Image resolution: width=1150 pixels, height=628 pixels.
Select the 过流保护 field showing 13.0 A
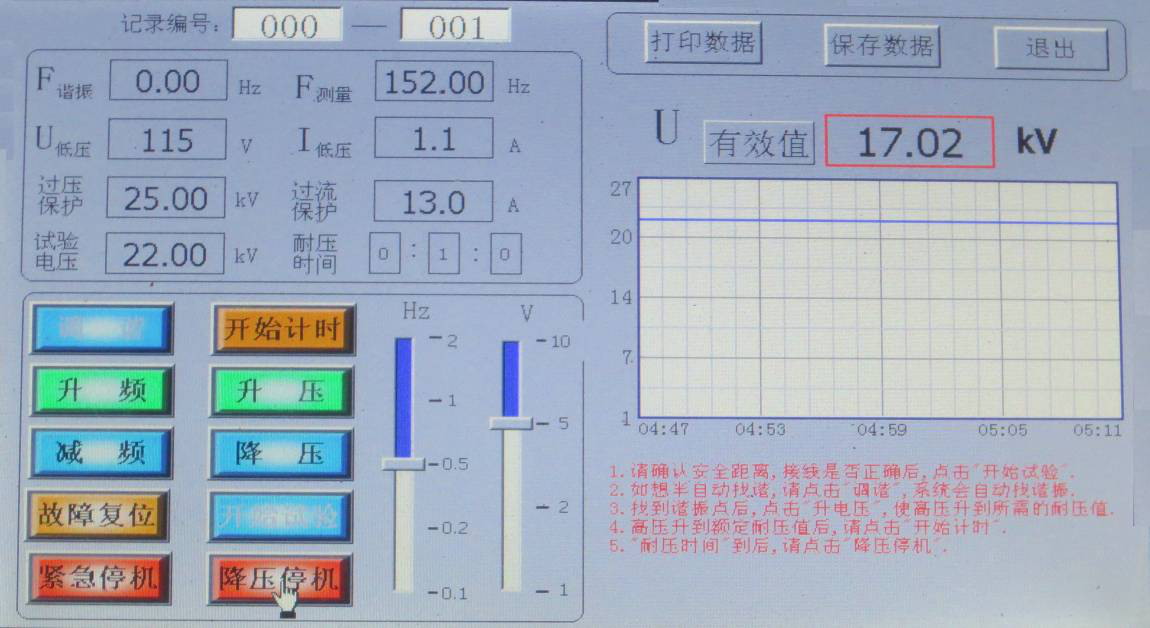tap(433, 202)
